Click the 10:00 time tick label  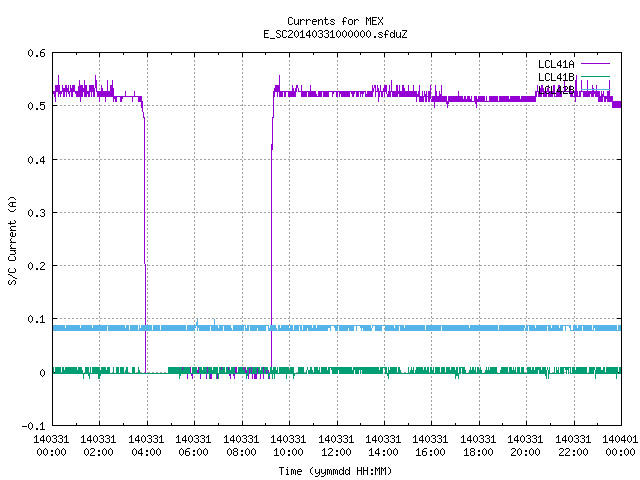[x=288, y=452]
